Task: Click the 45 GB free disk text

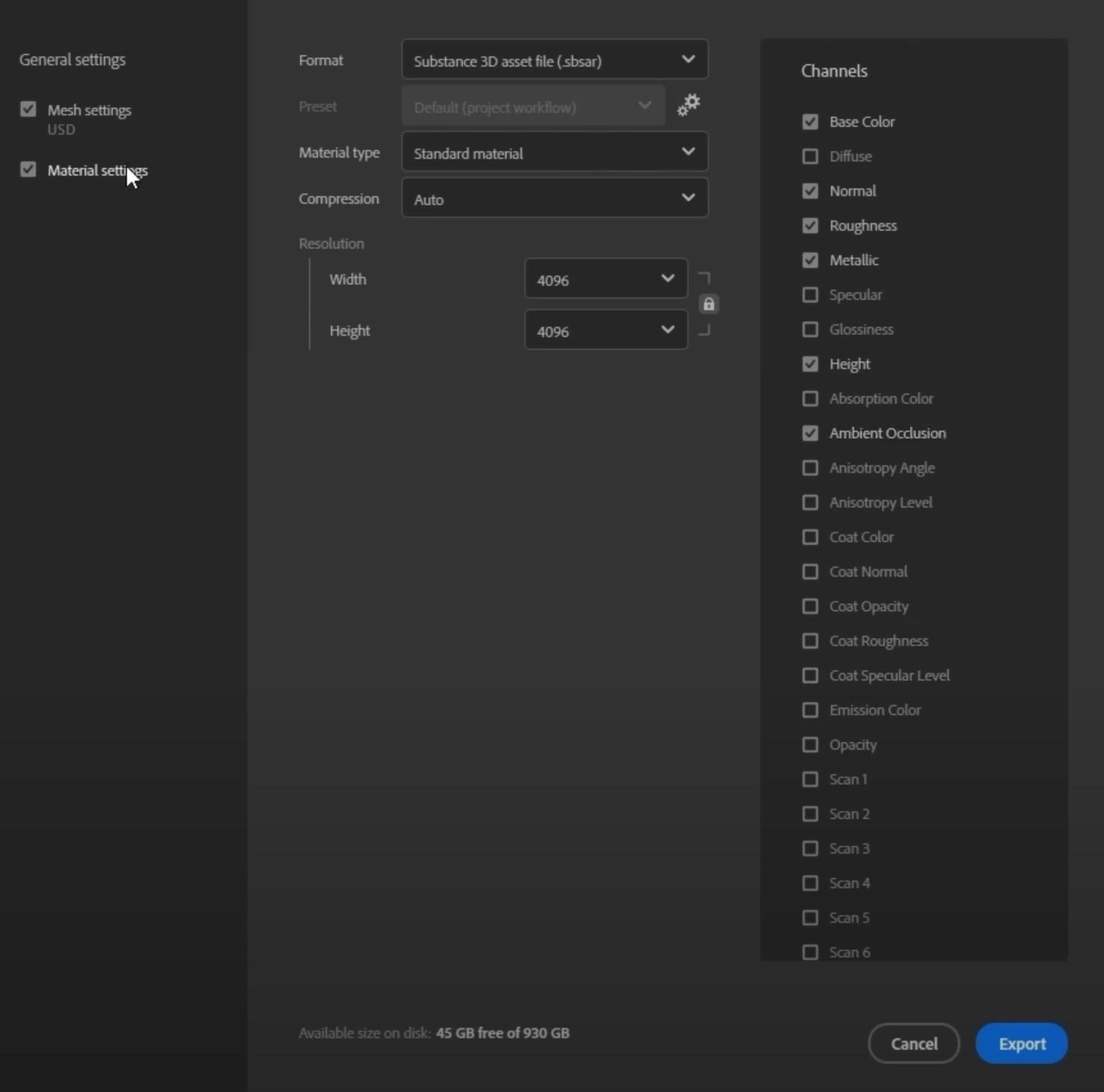Action: click(x=503, y=1033)
